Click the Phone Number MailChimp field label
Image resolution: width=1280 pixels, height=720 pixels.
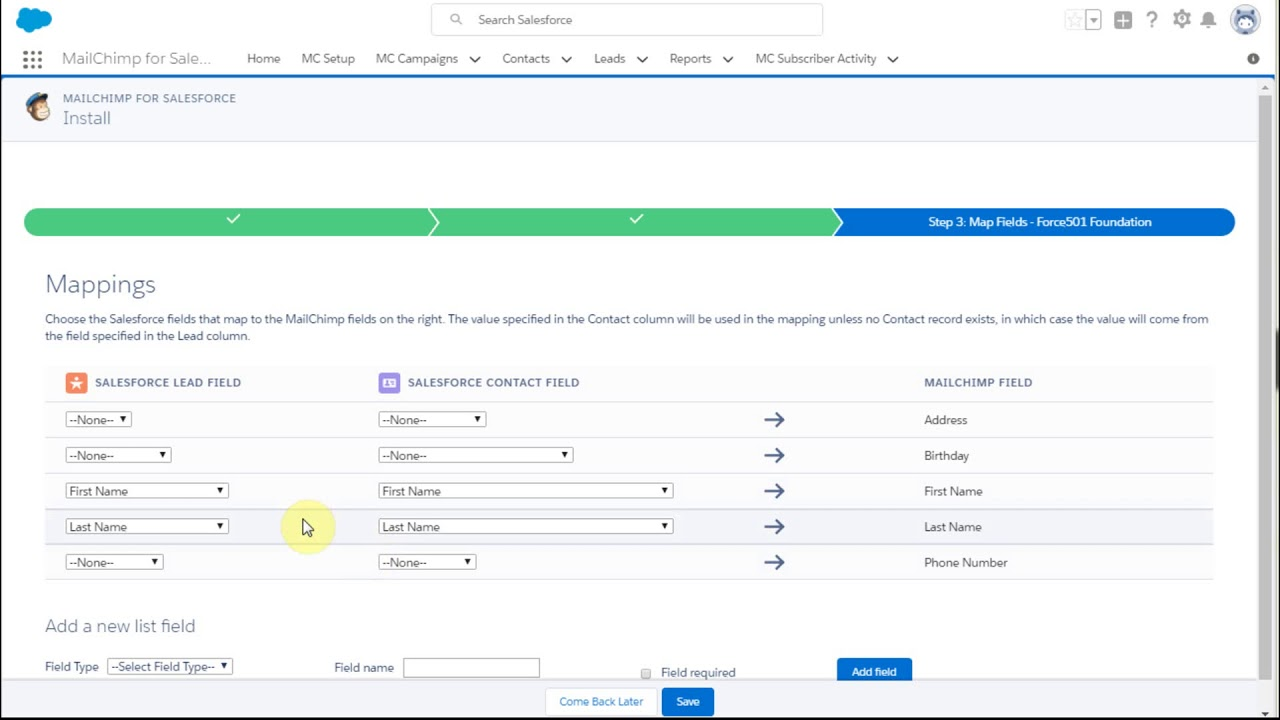tap(966, 562)
